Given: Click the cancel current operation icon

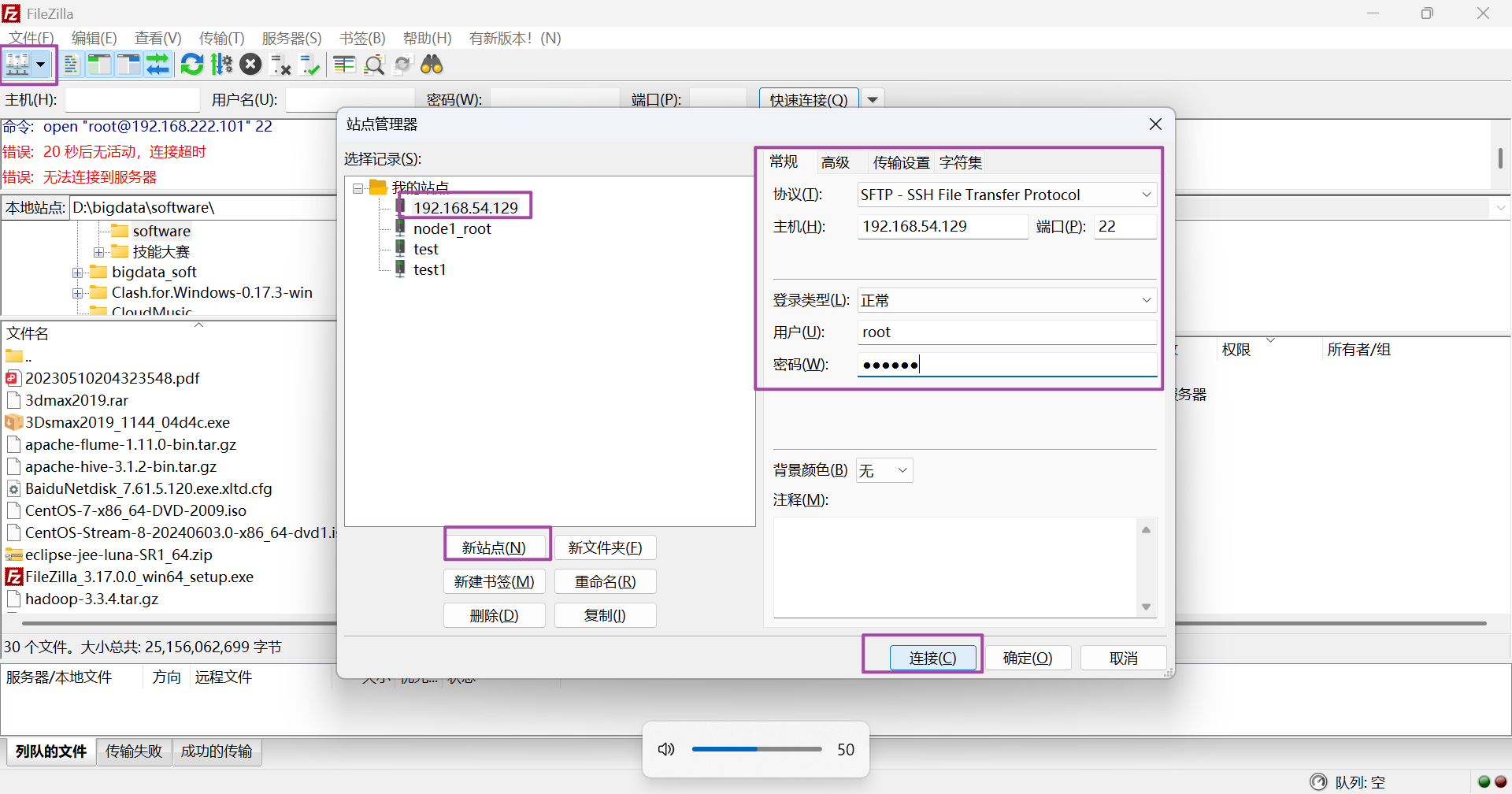Looking at the screenshot, I should click(x=250, y=65).
